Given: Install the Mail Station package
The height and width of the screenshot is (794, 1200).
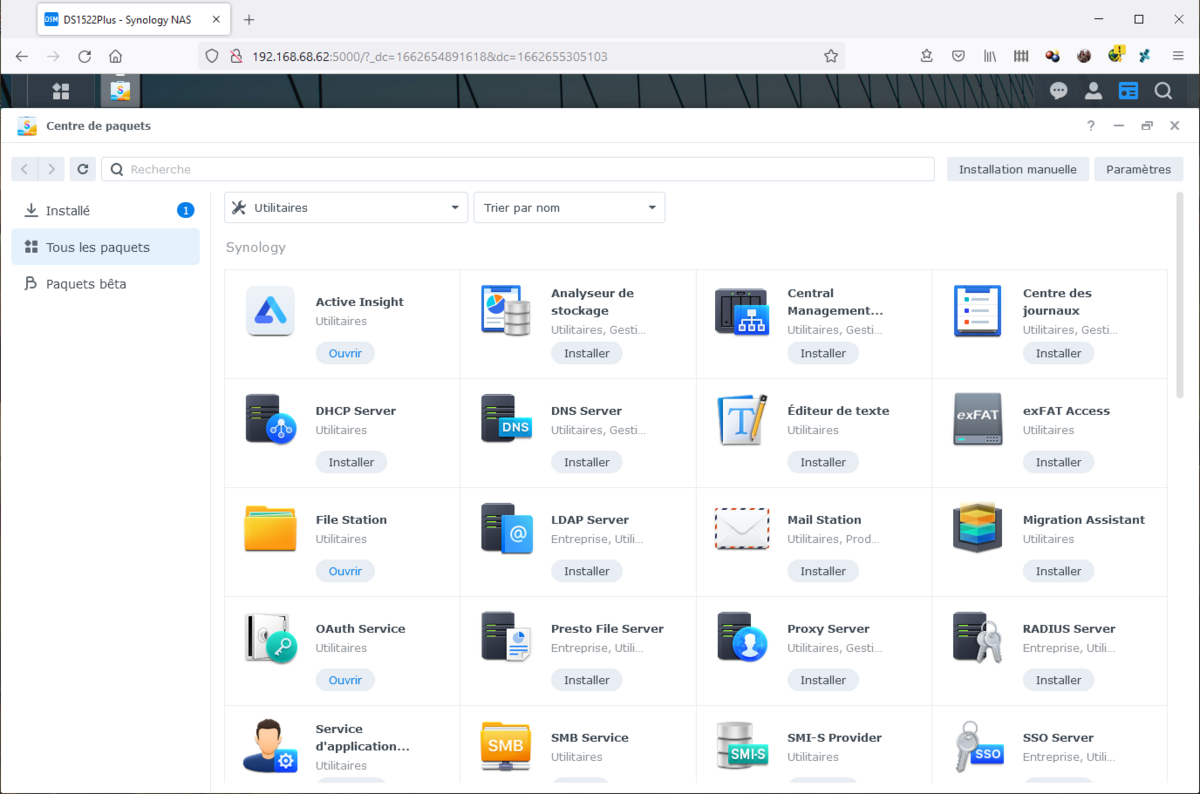Looking at the screenshot, I should point(823,571).
